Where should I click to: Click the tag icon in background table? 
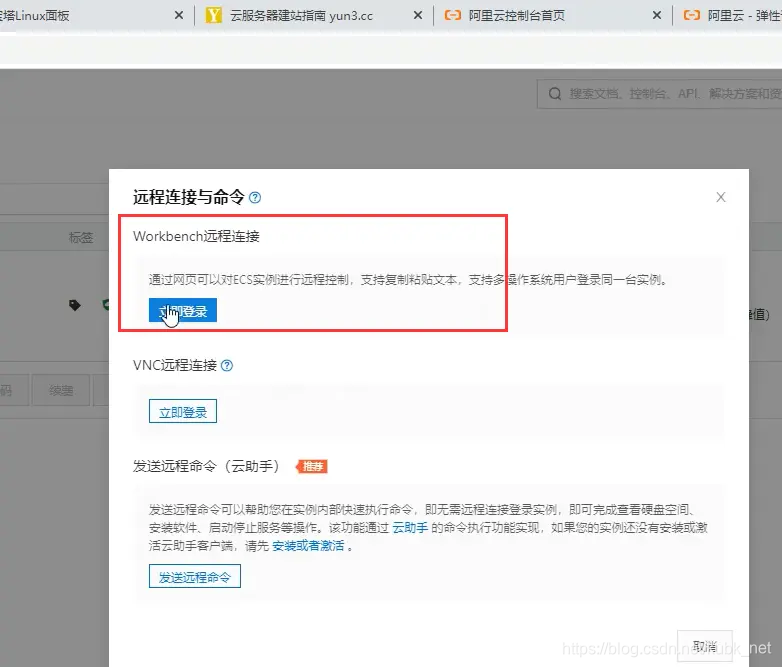point(75,305)
